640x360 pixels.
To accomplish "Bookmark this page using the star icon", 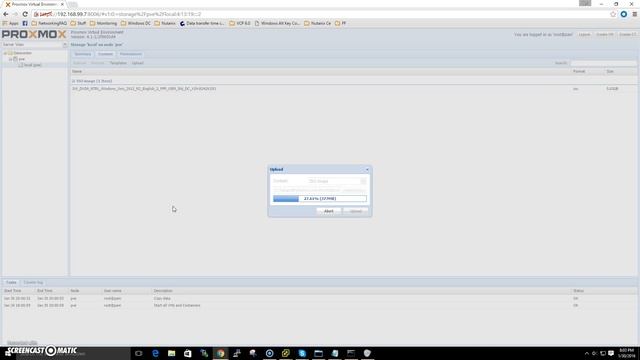I will click(613, 14).
